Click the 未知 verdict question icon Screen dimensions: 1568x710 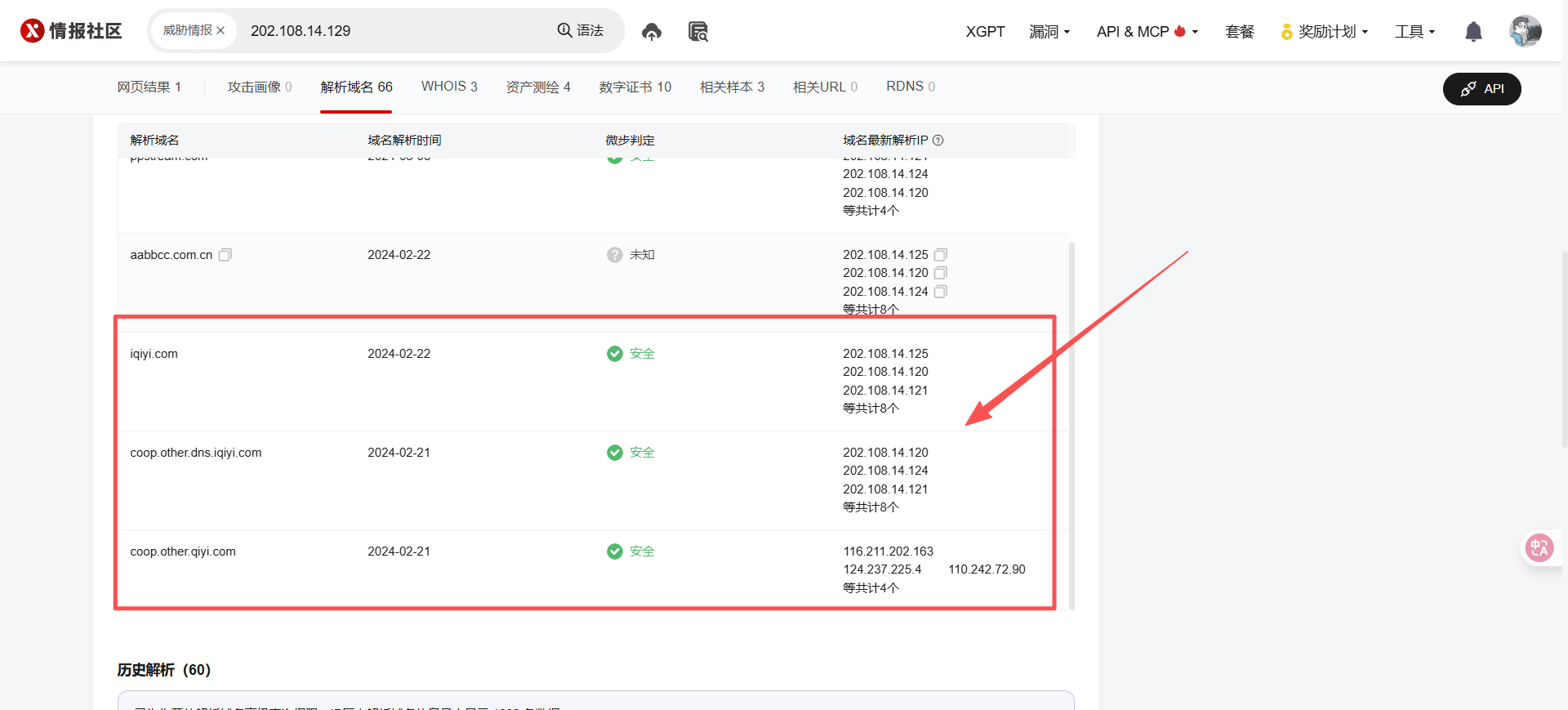point(615,255)
